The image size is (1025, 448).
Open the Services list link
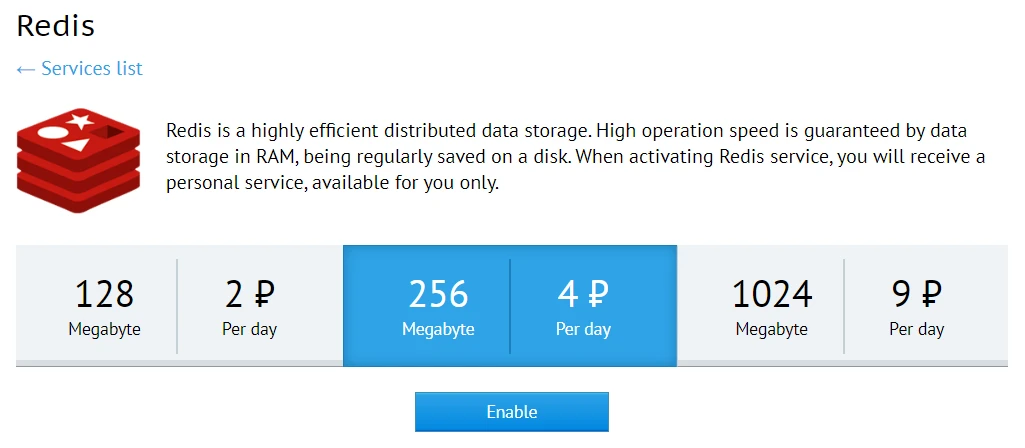pyautogui.click(x=91, y=69)
